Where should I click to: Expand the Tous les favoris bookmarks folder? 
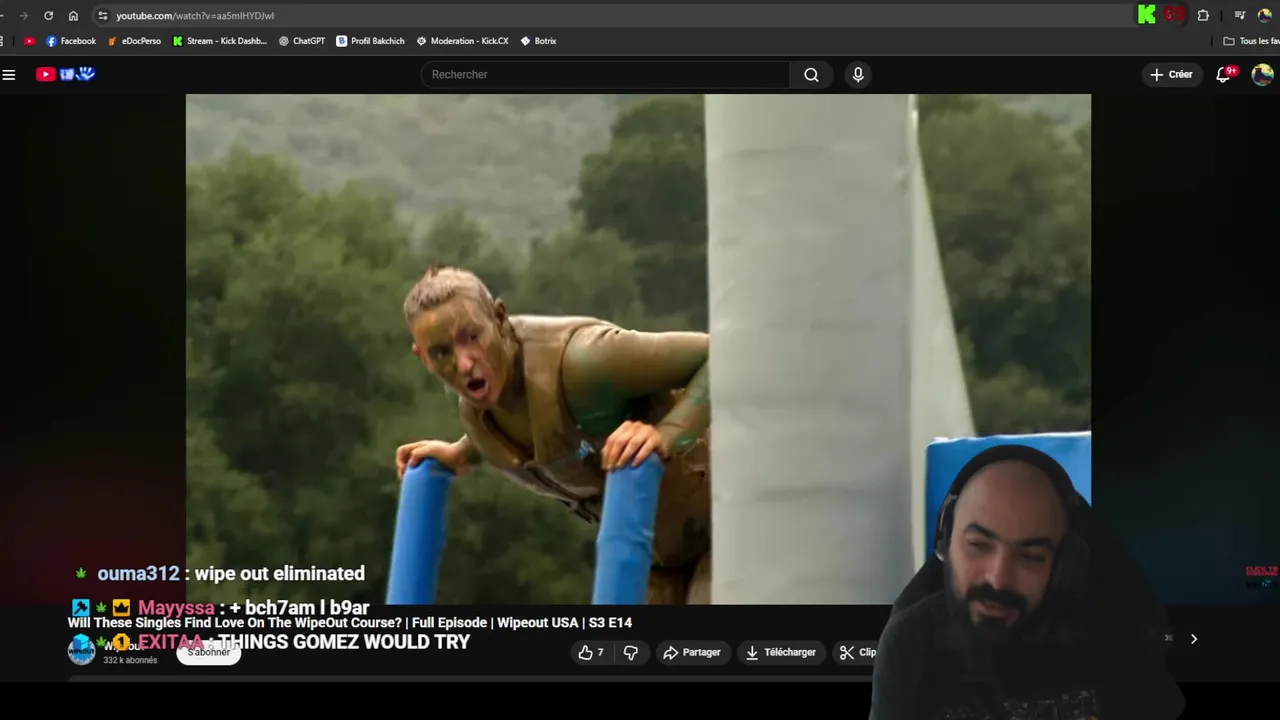click(x=1251, y=41)
